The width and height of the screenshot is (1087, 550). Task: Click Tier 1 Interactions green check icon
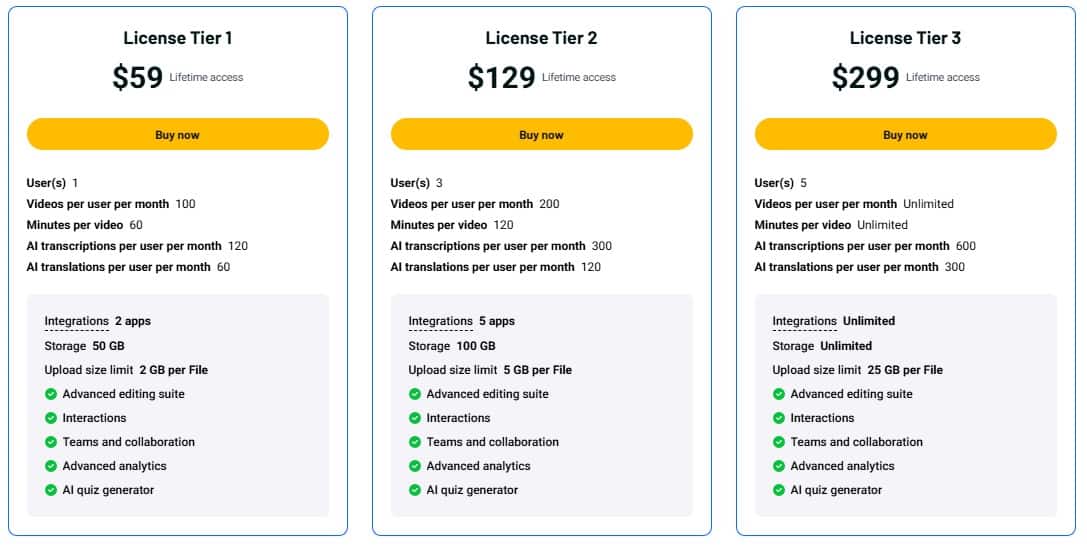[x=51, y=418]
